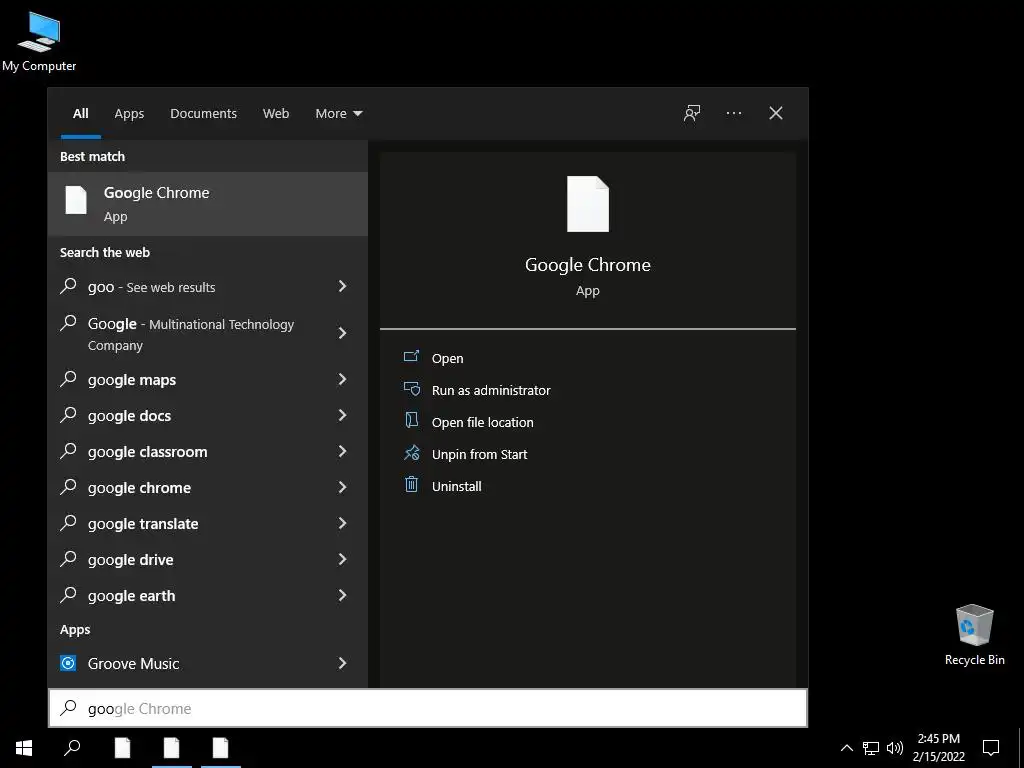This screenshot has width=1024, height=768.
Task: Click Open in the Chrome preview pane
Action: (447, 359)
